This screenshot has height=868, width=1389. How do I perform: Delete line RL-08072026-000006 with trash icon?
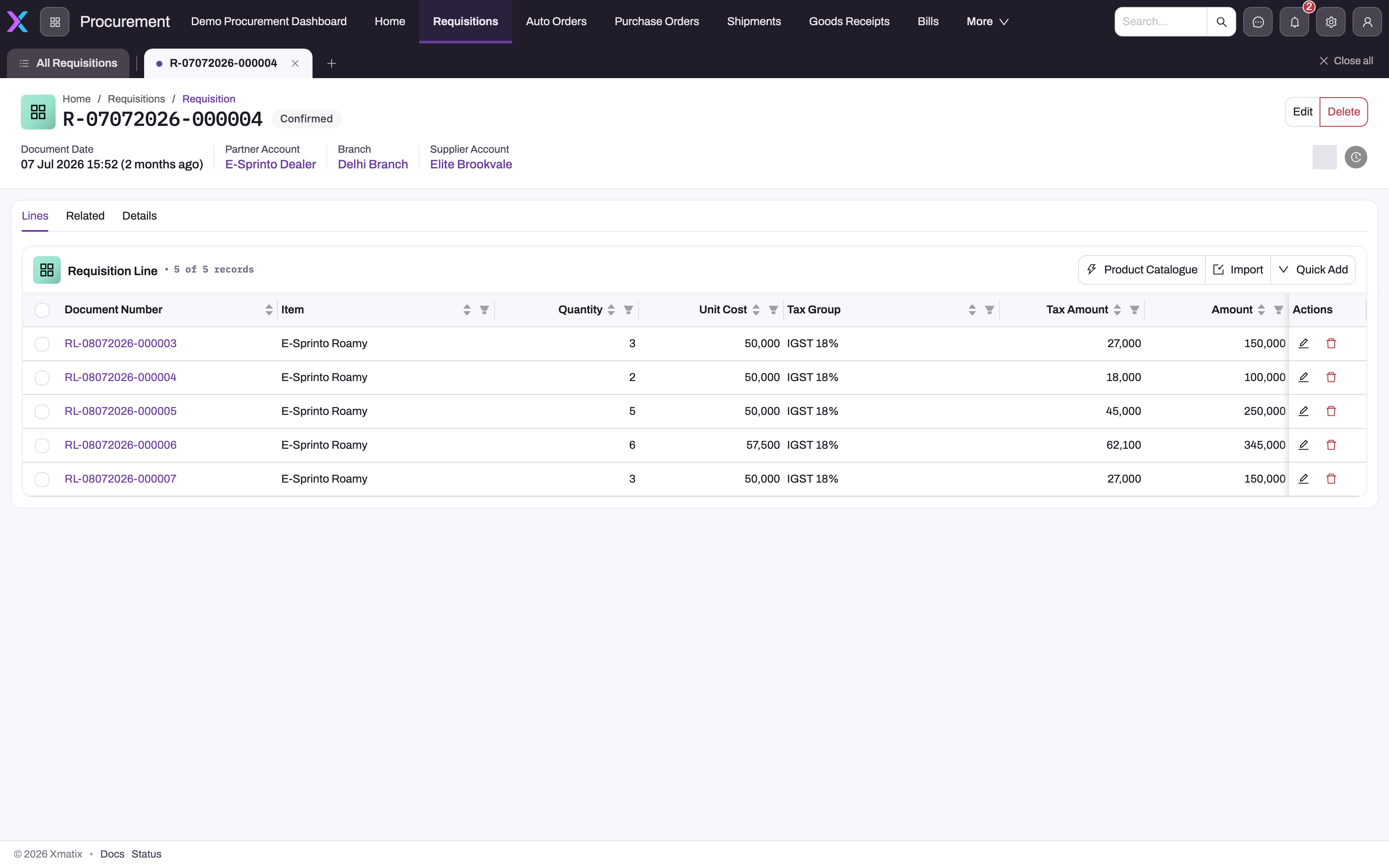1331,445
